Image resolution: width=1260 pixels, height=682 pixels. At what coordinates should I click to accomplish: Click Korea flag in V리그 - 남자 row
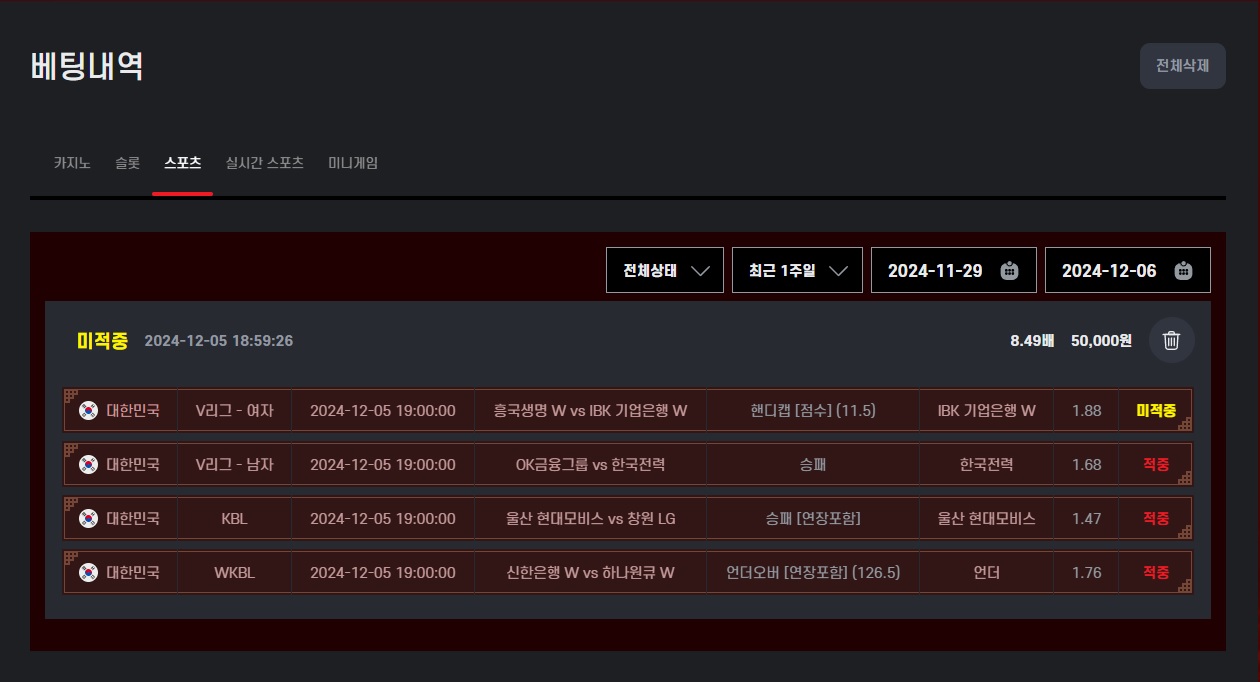point(89,464)
